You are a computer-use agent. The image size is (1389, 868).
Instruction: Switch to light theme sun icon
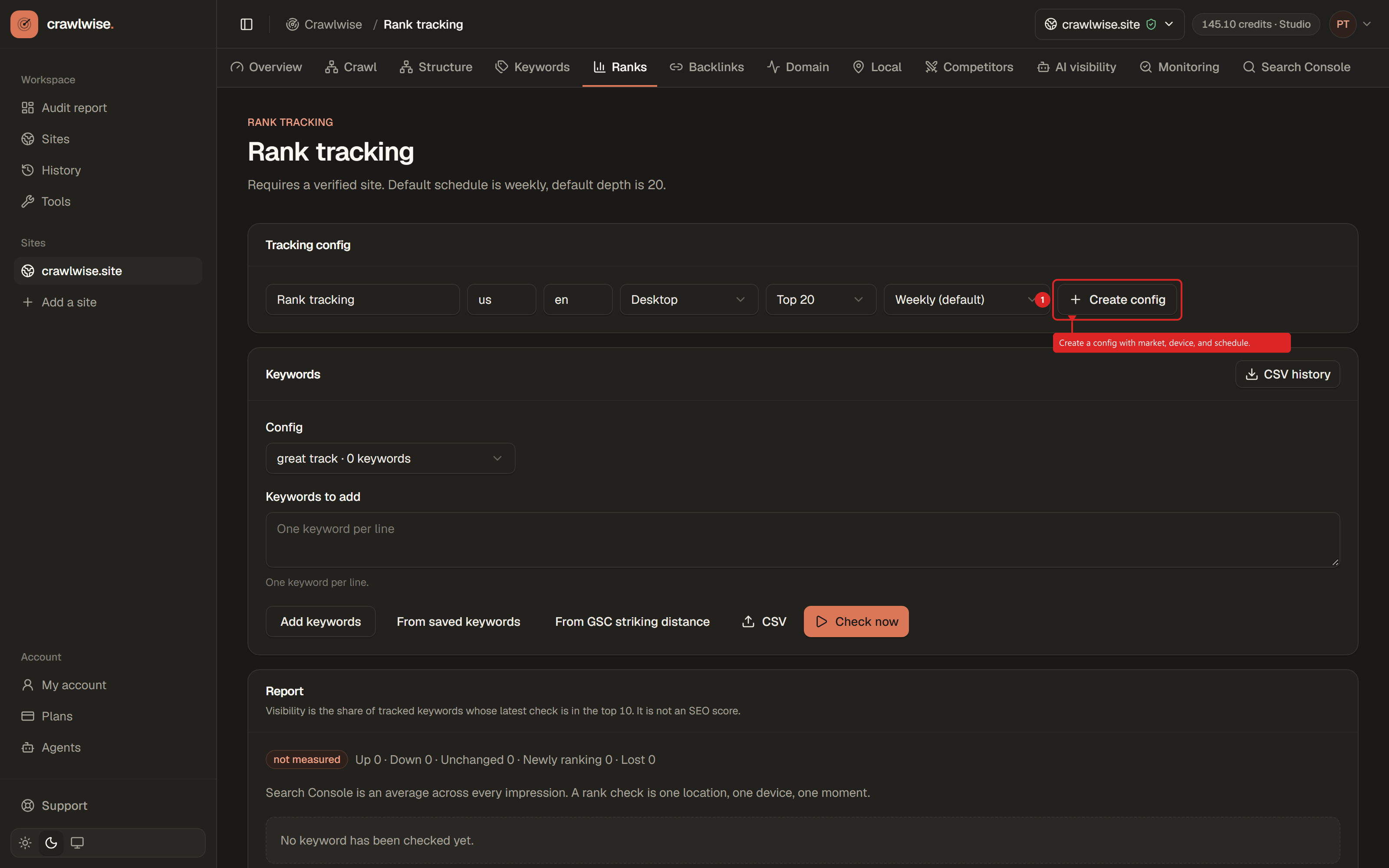[25, 842]
